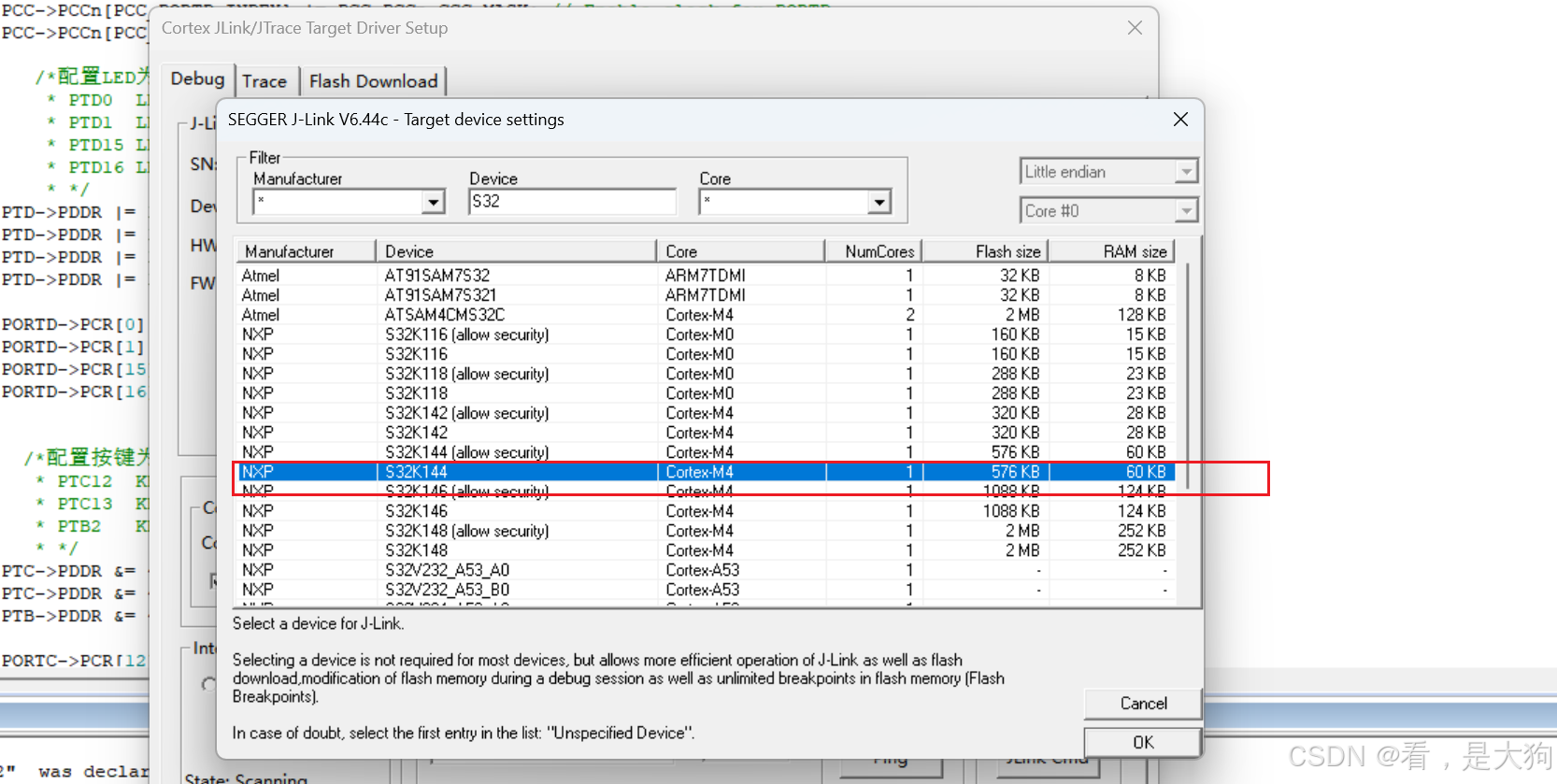This screenshot has width=1557, height=784.
Task: Select the S32K148 (allow security) row
Action: pos(705,531)
